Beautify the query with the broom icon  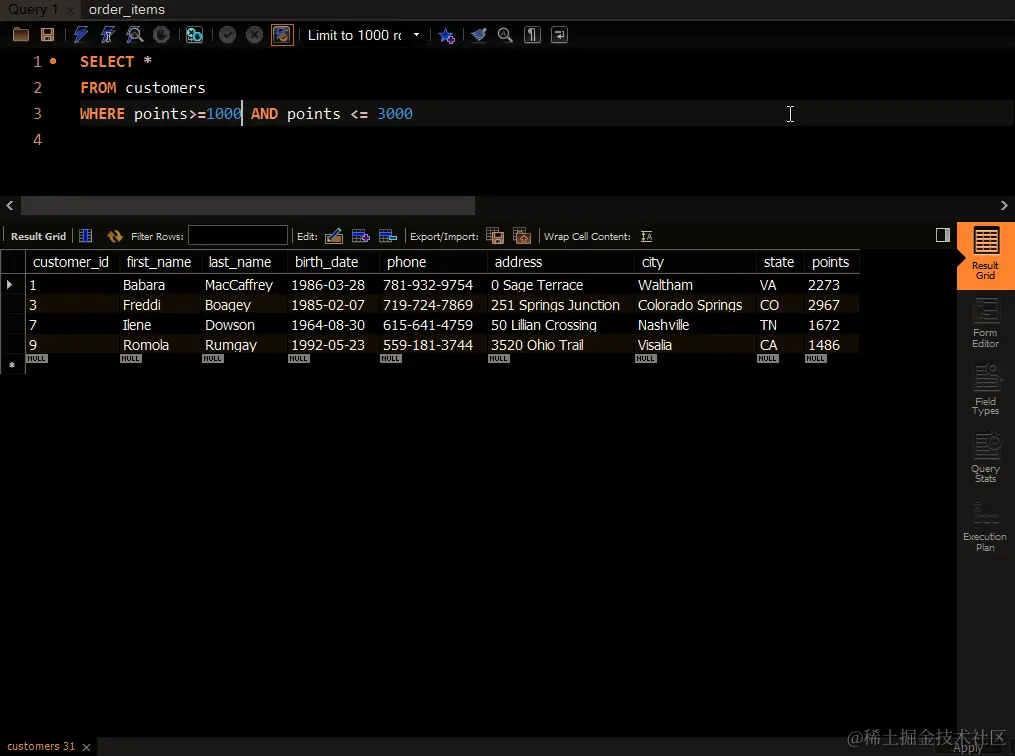pos(478,35)
